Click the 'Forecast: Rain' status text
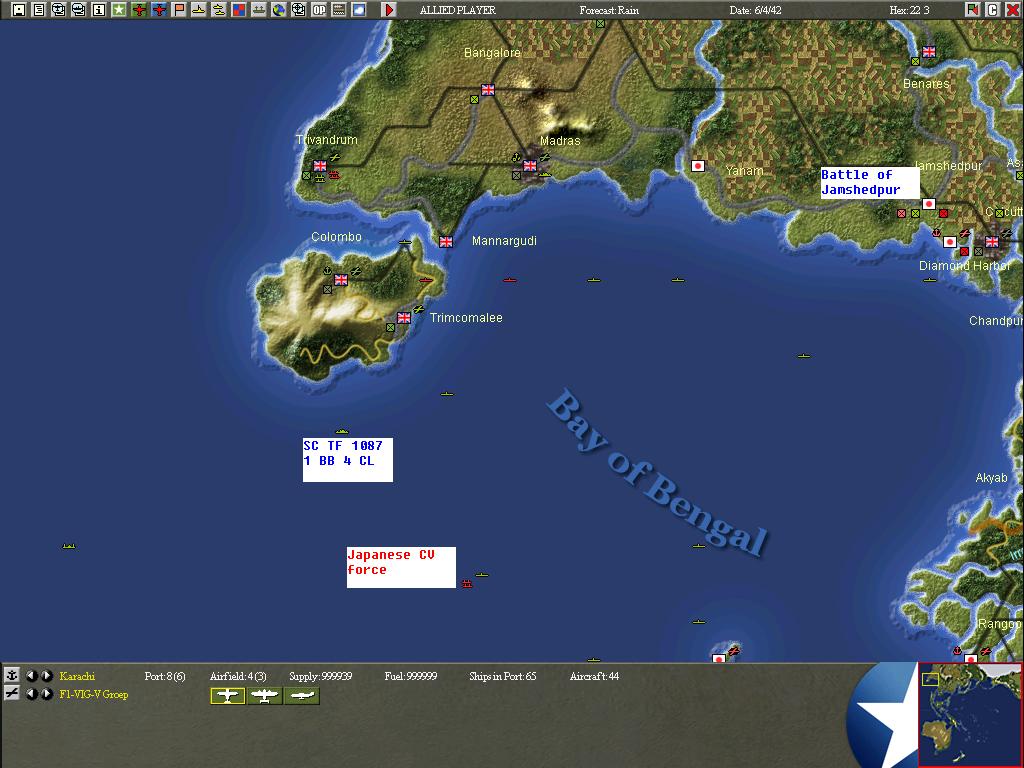This screenshot has height=768, width=1024. click(609, 10)
